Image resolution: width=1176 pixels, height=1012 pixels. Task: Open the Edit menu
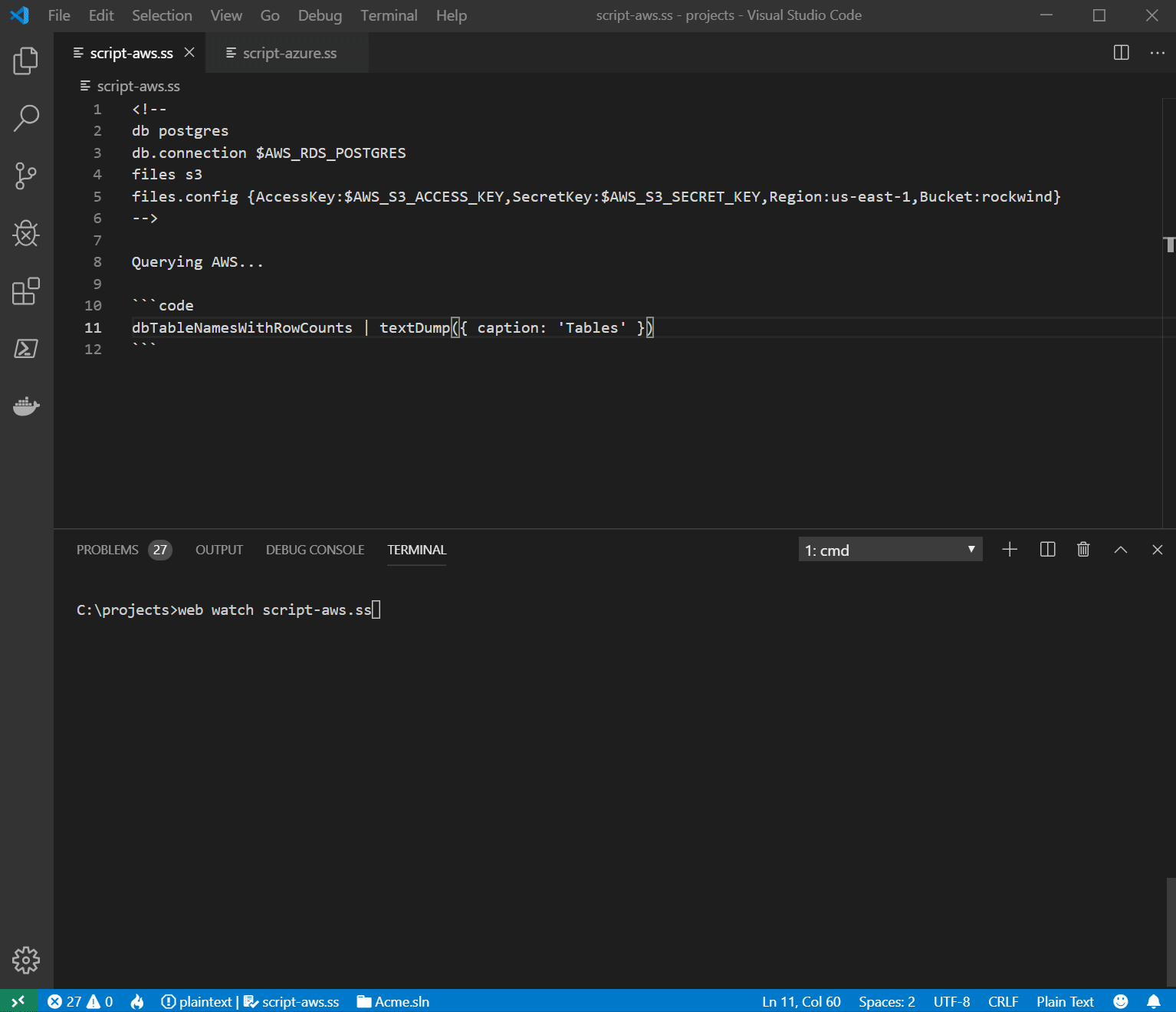101,15
